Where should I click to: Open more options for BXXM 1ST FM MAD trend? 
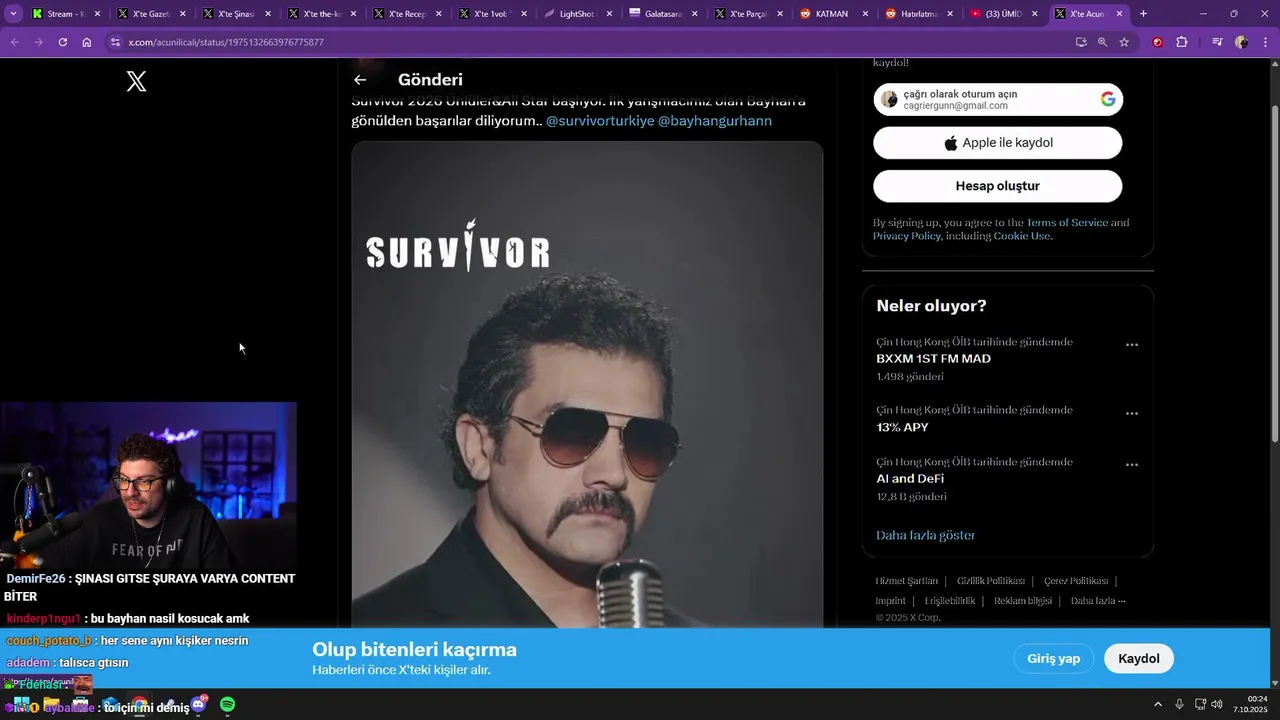1132,345
